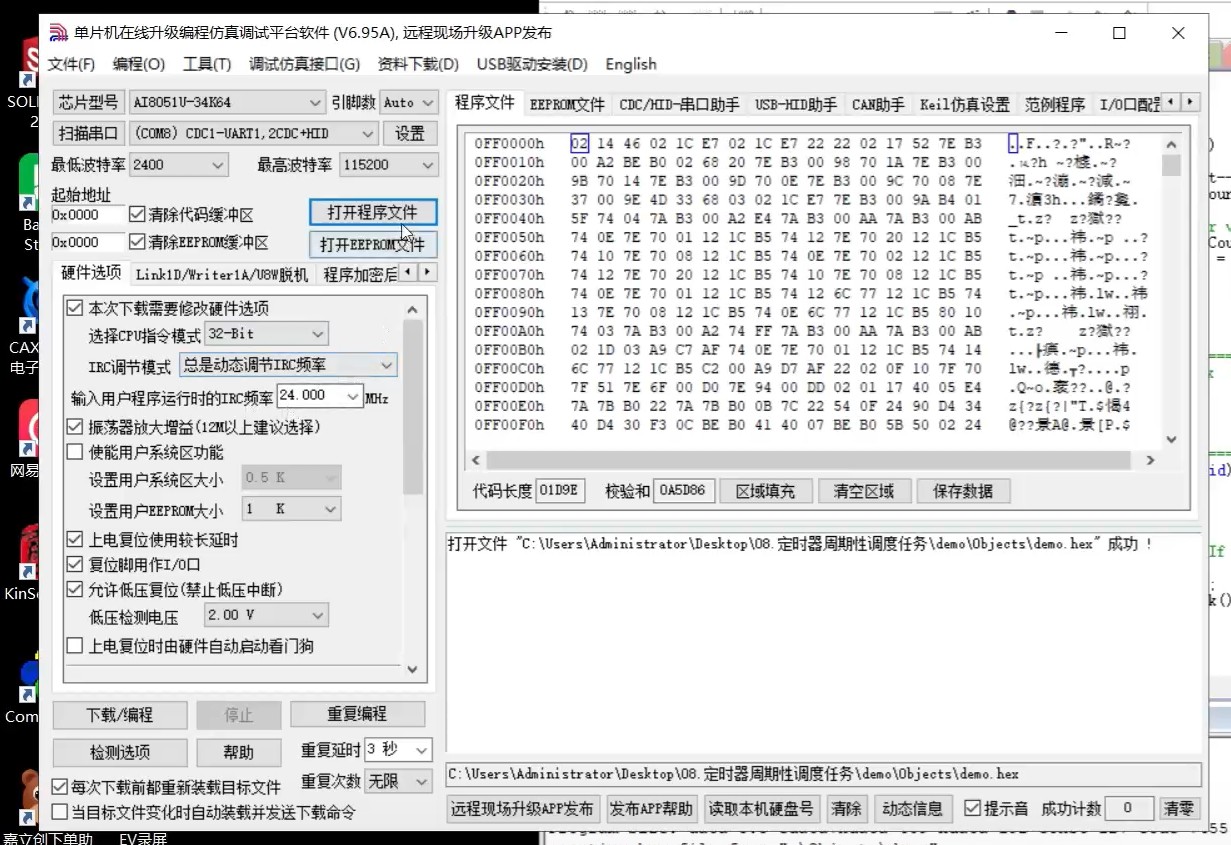Open the 编程(O) menu

[139, 64]
